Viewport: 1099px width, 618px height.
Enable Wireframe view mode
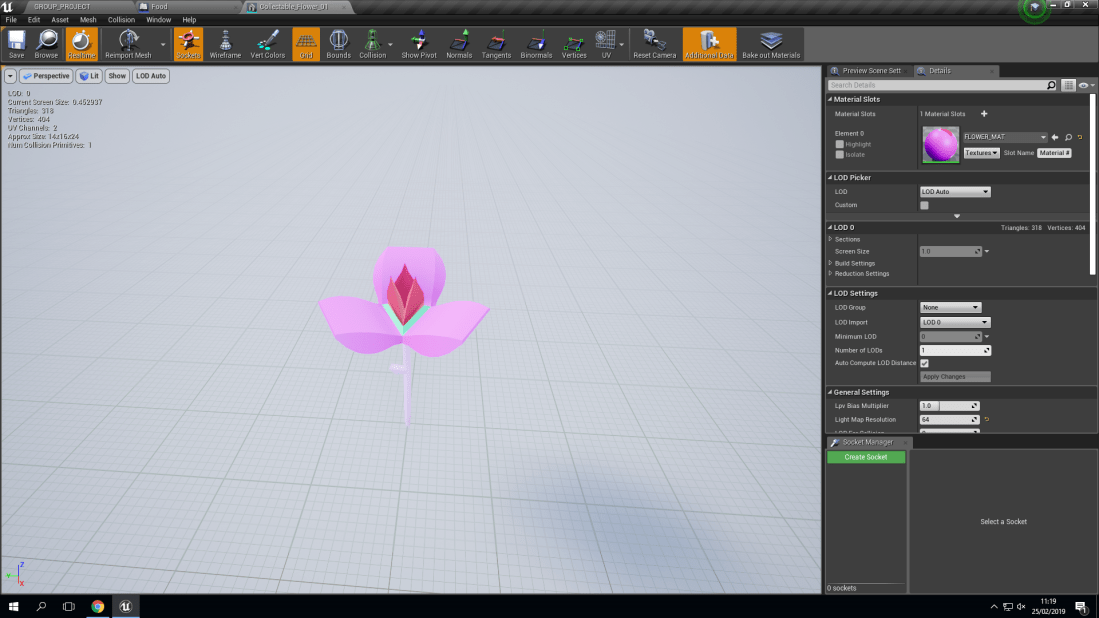click(x=224, y=43)
